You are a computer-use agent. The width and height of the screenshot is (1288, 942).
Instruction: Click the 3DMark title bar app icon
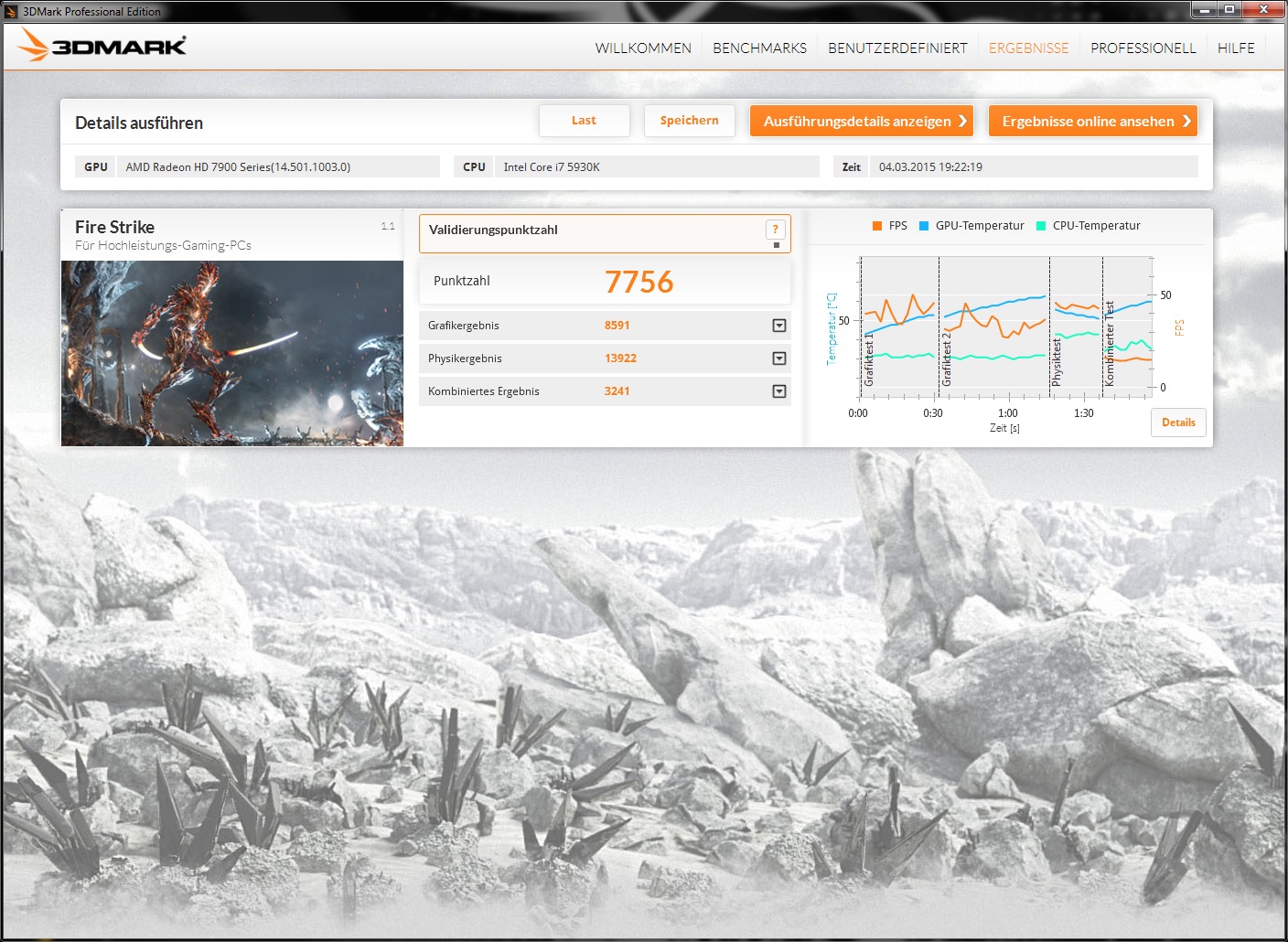pos(11,11)
